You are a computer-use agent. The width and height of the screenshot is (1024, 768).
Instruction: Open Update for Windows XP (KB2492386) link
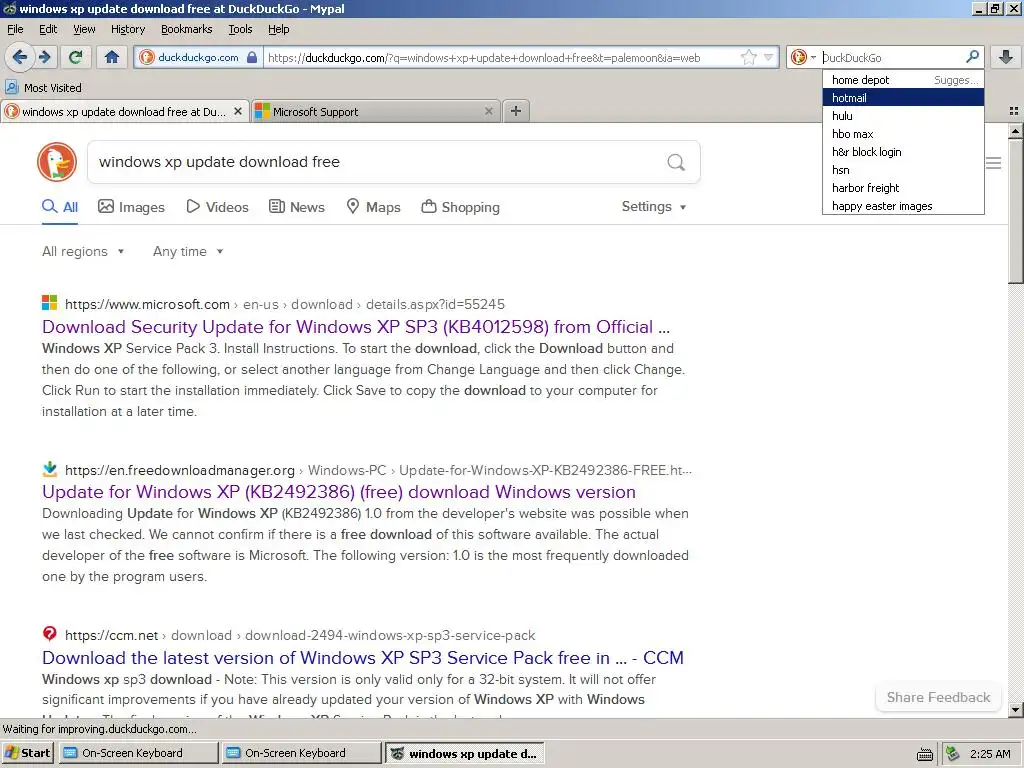(x=339, y=492)
